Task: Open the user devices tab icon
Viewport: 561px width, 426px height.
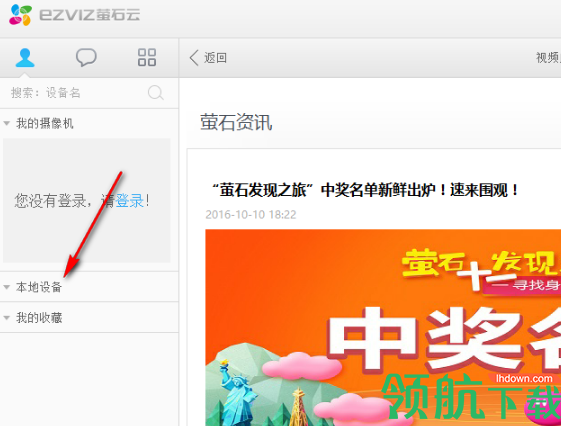Action: click(25, 58)
